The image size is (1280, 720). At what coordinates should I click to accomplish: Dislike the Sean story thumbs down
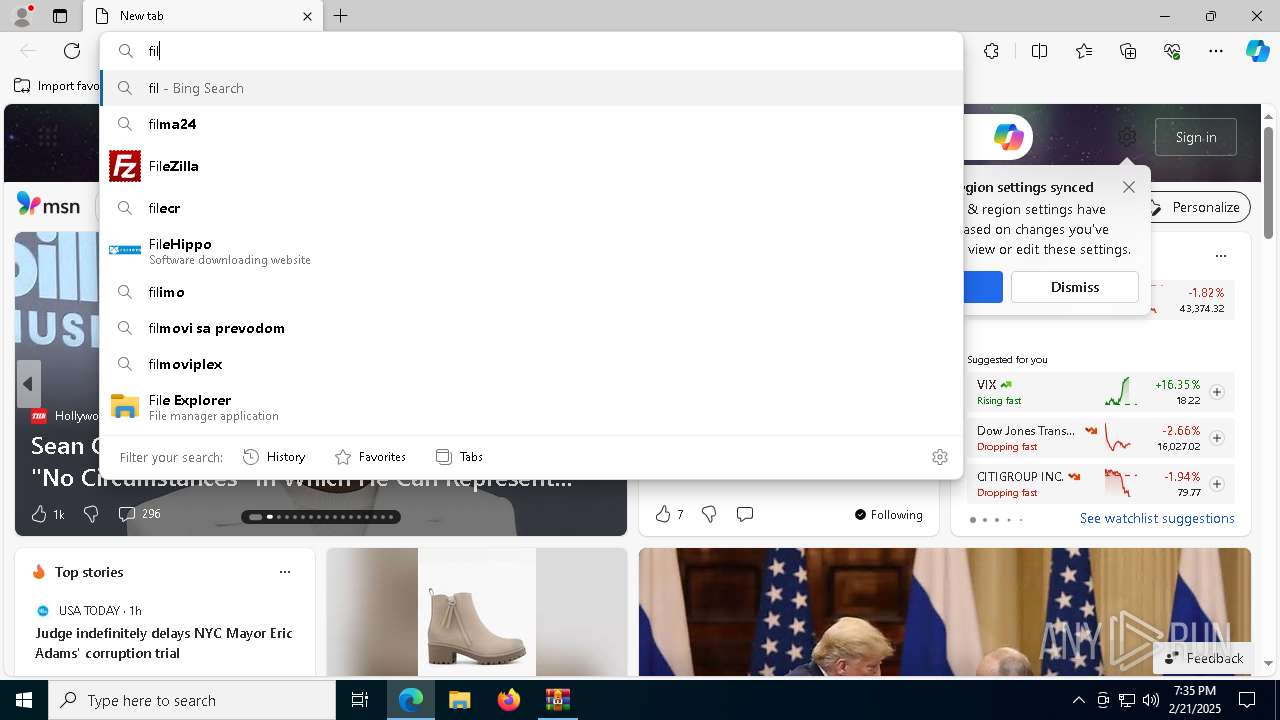(91, 514)
